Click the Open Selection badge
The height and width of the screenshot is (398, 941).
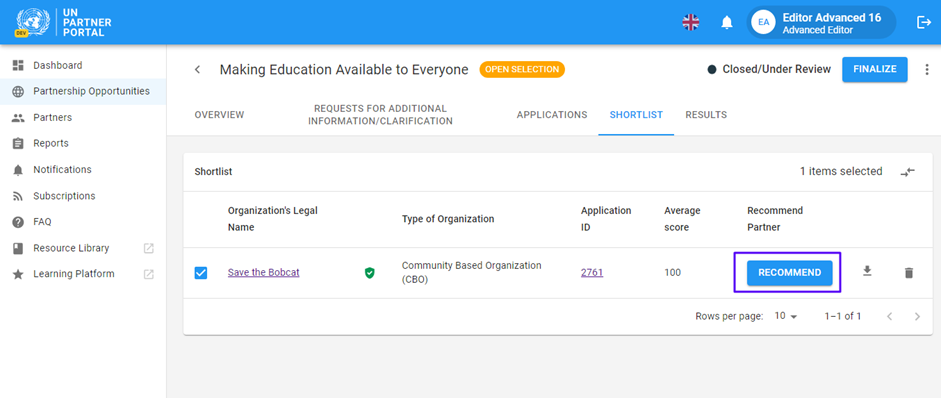pyautogui.click(x=522, y=70)
